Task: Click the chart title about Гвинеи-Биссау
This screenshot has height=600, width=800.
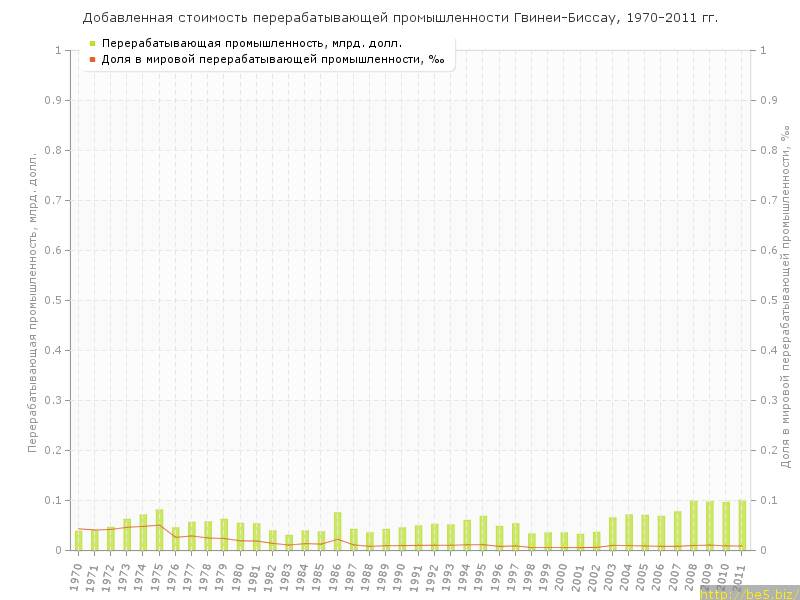Action: (400, 18)
